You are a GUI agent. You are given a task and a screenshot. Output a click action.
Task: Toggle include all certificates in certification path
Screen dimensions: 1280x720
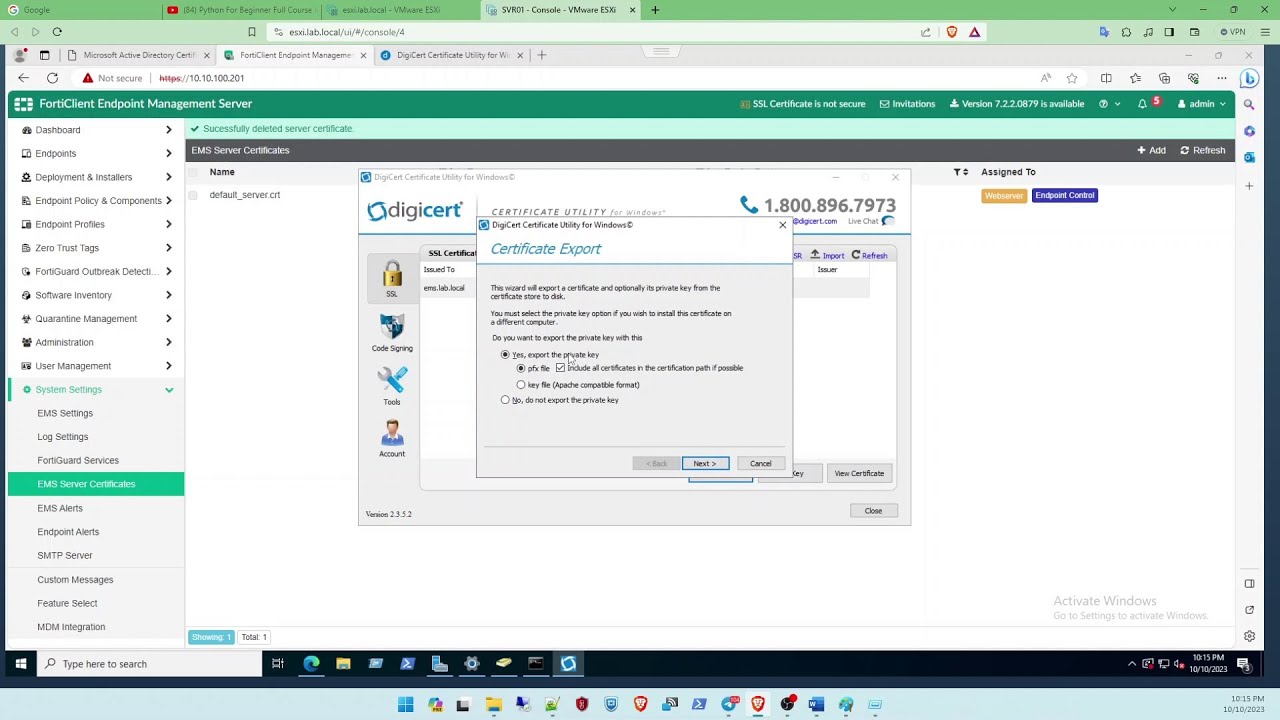pos(560,368)
